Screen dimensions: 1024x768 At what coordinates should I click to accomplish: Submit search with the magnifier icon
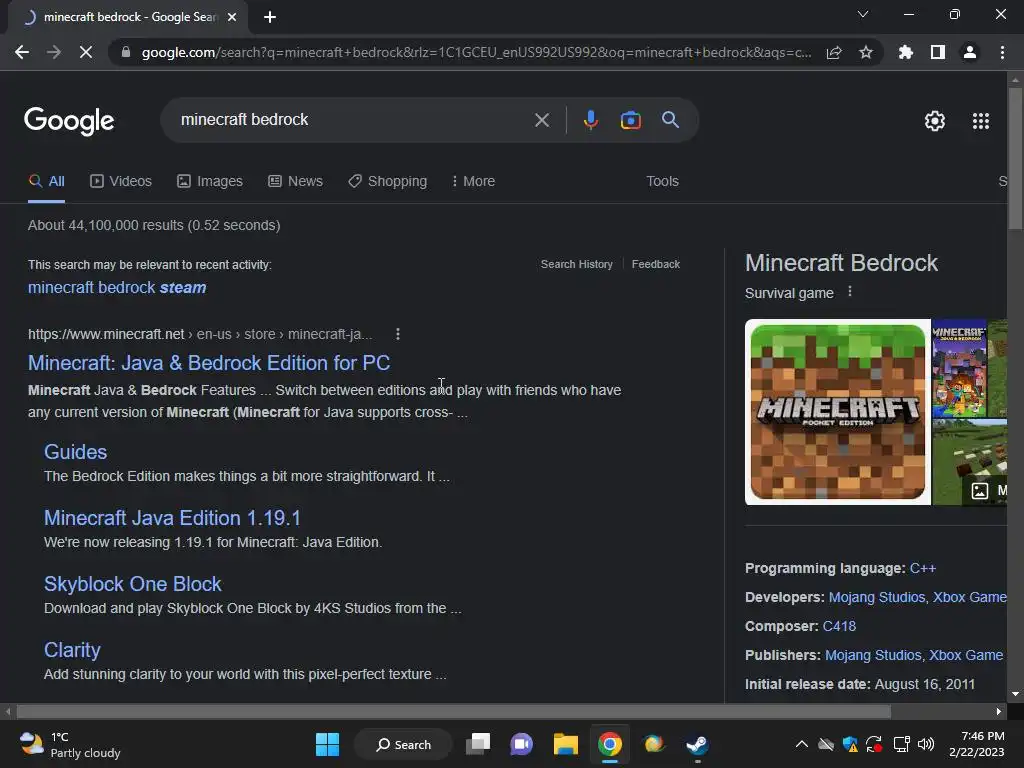point(671,120)
